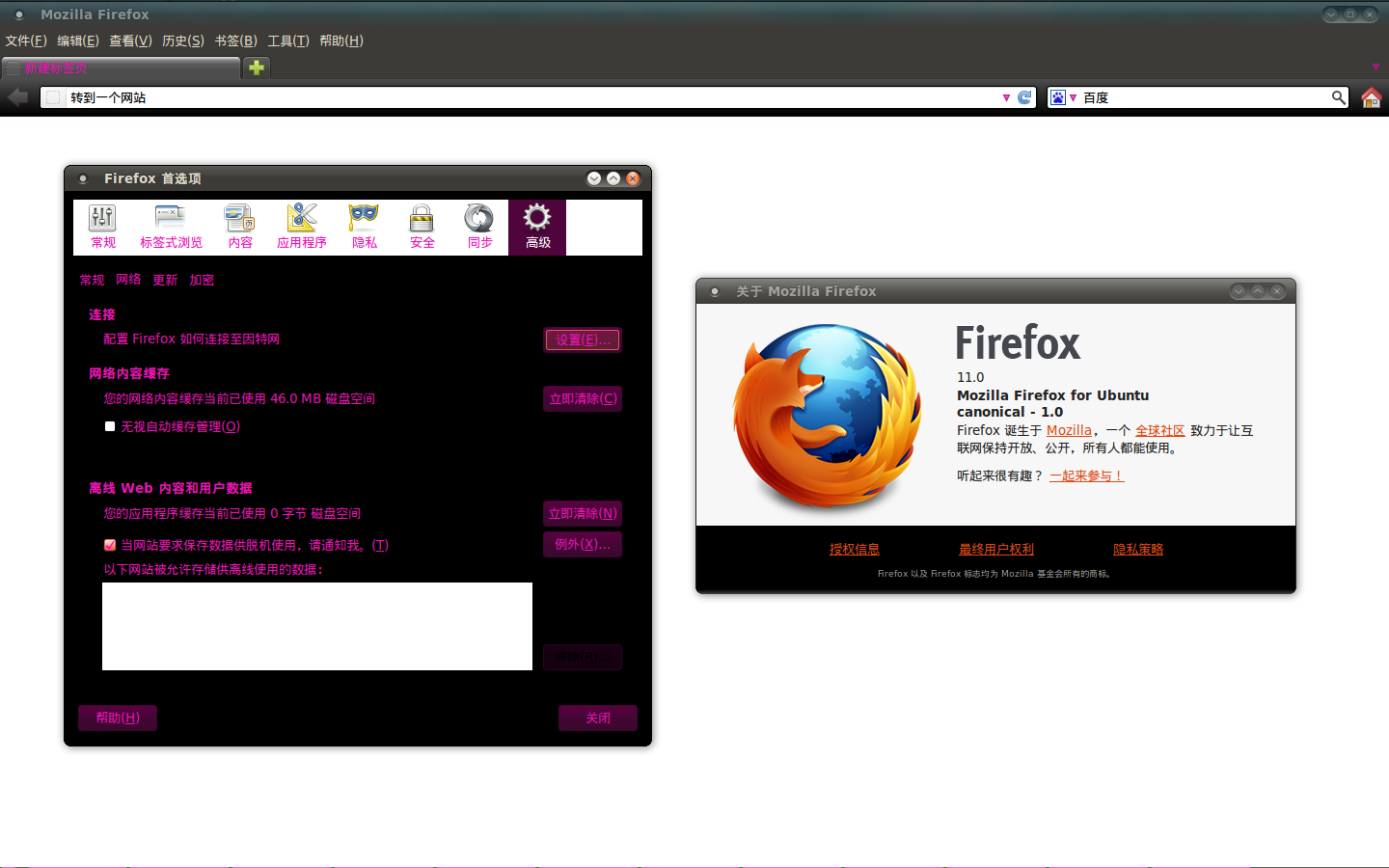1389x868 pixels.
Task: Click the 帮助(H) button in preferences
Action: [118, 718]
